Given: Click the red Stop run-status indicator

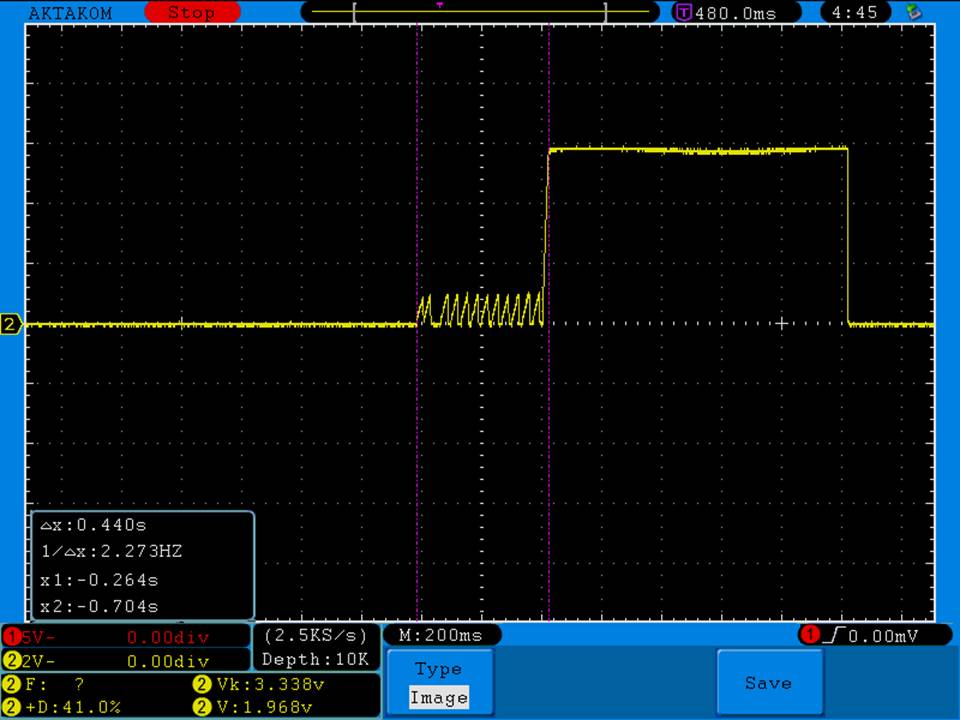Looking at the screenshot, I should coord(191,13).
